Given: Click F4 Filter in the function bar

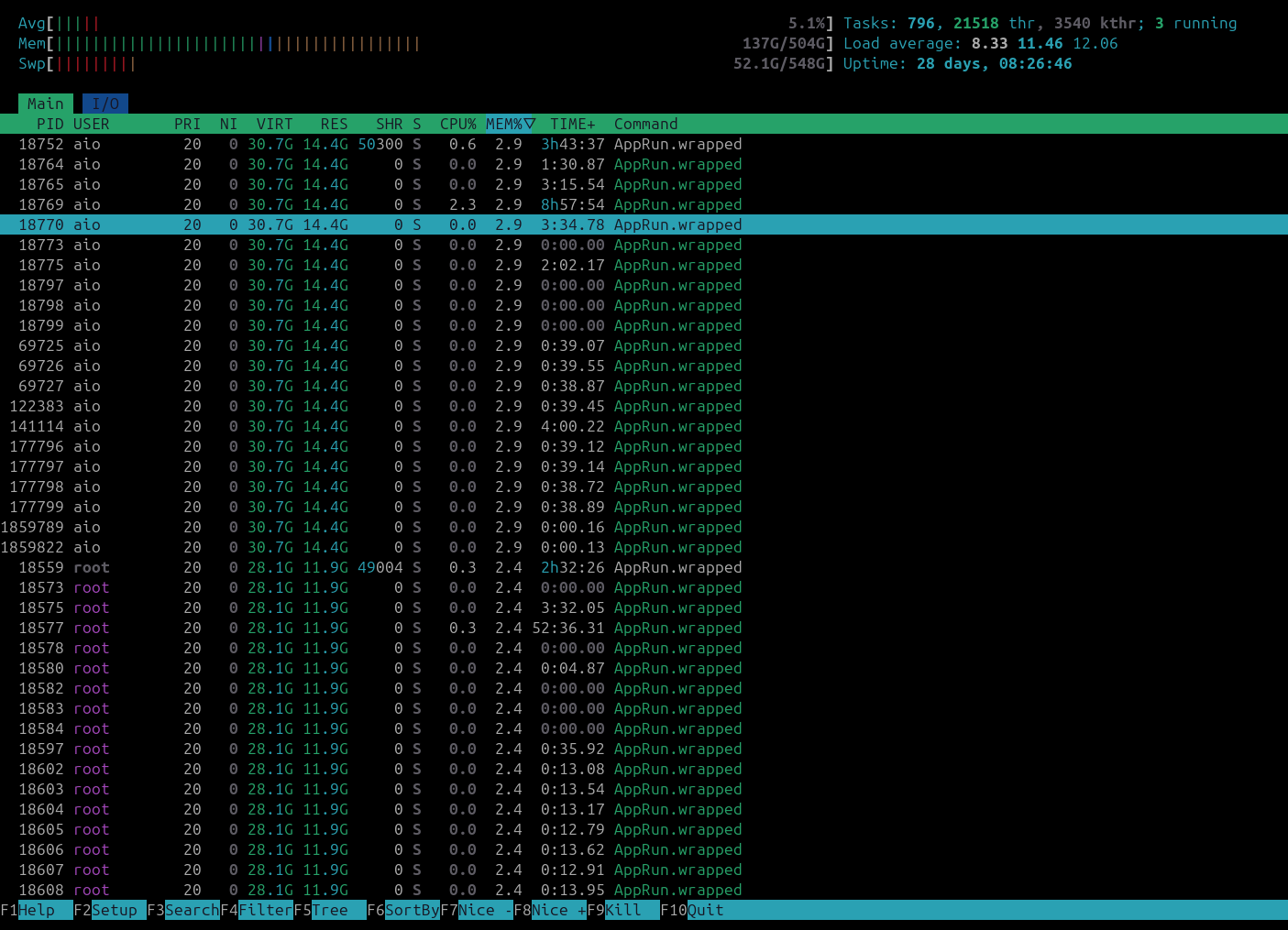Looking at the screenshot, I should click(257, 910).
